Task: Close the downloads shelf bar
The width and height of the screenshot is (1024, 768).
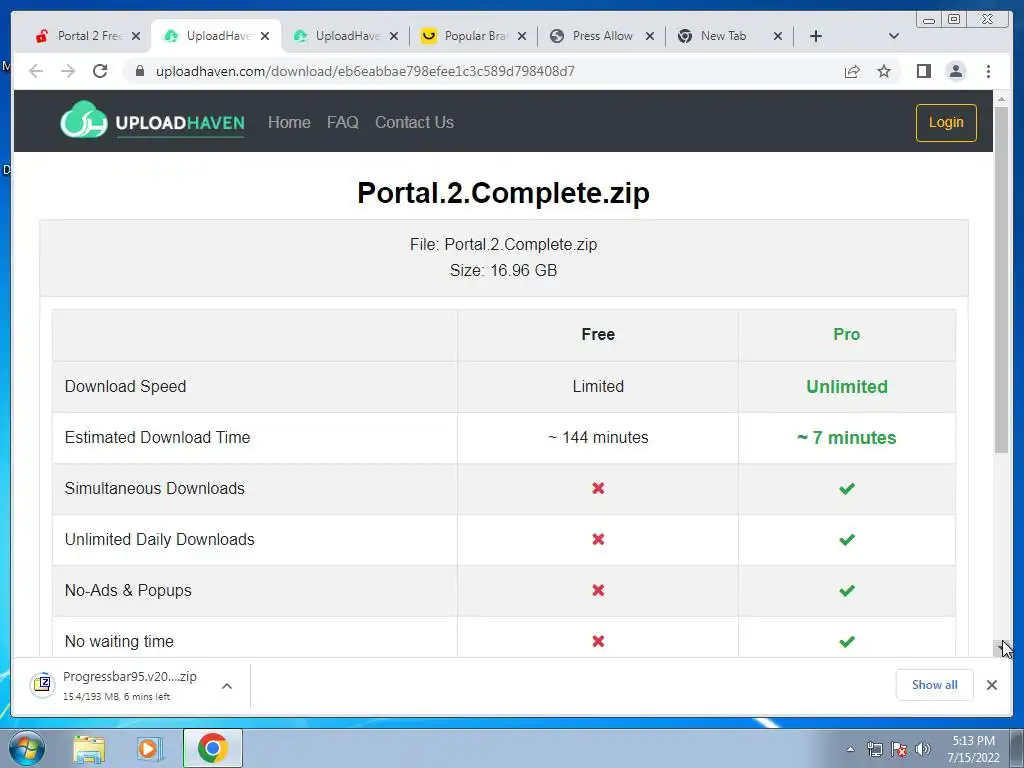Action: pyautogui.click(x=991, y=685)
